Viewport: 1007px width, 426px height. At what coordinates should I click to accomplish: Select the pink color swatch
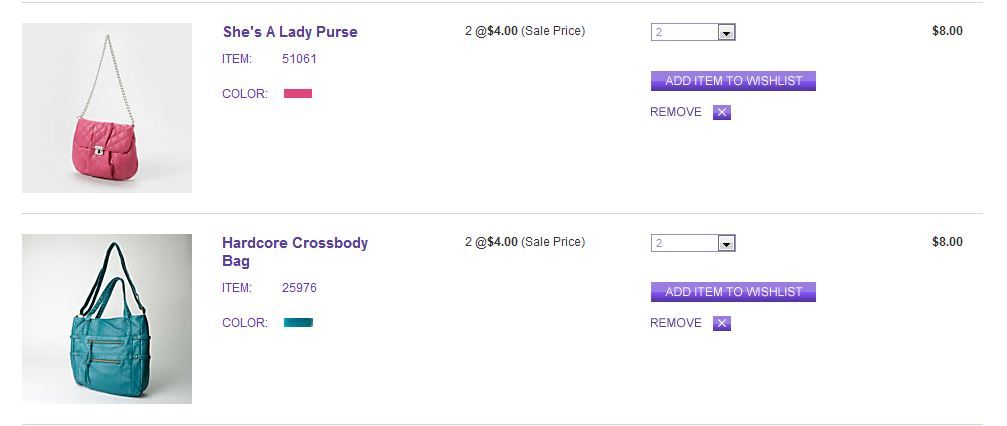(298, 94)
